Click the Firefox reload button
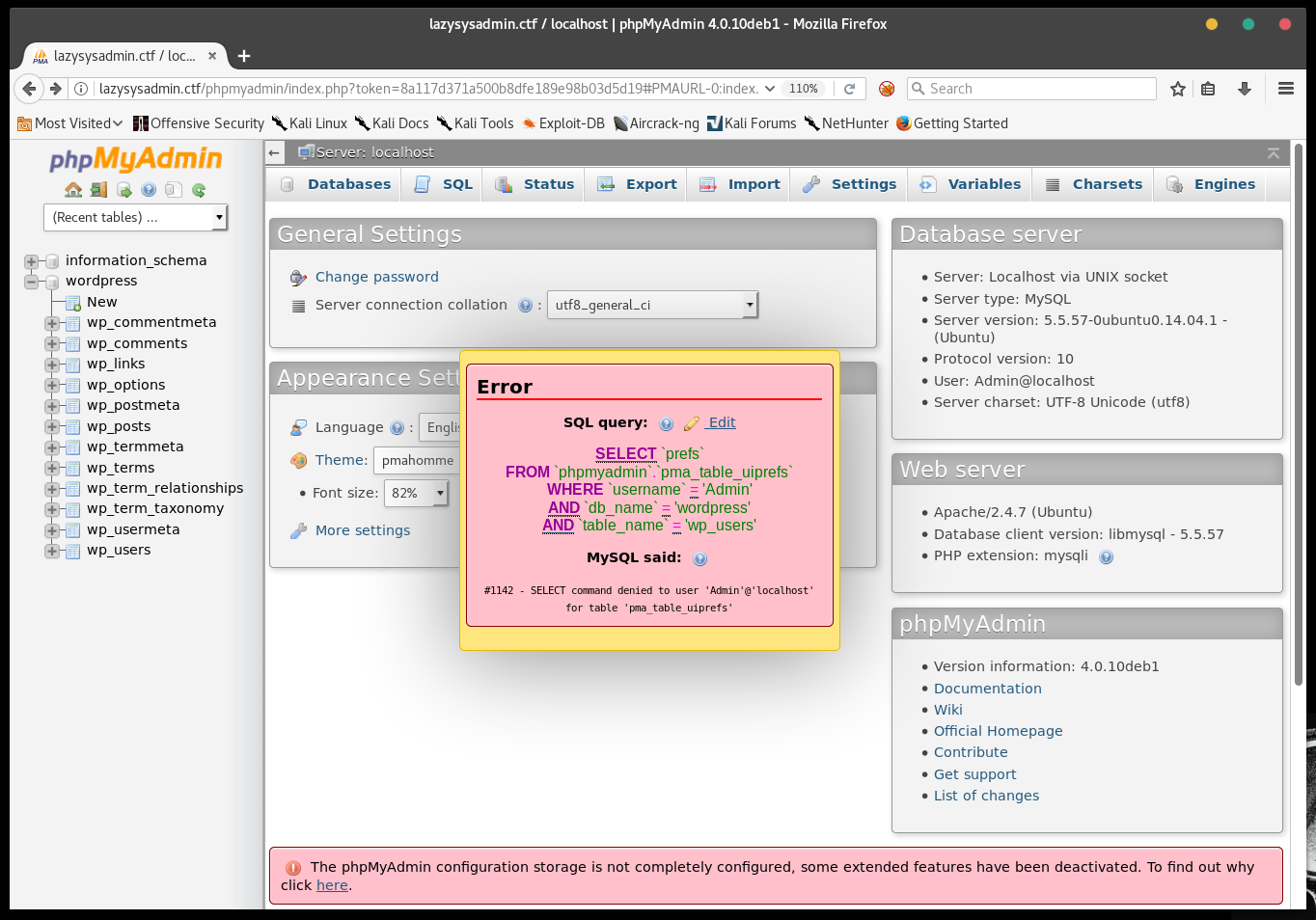Viewport: 1316px width, 920px height. coord(850,89)
